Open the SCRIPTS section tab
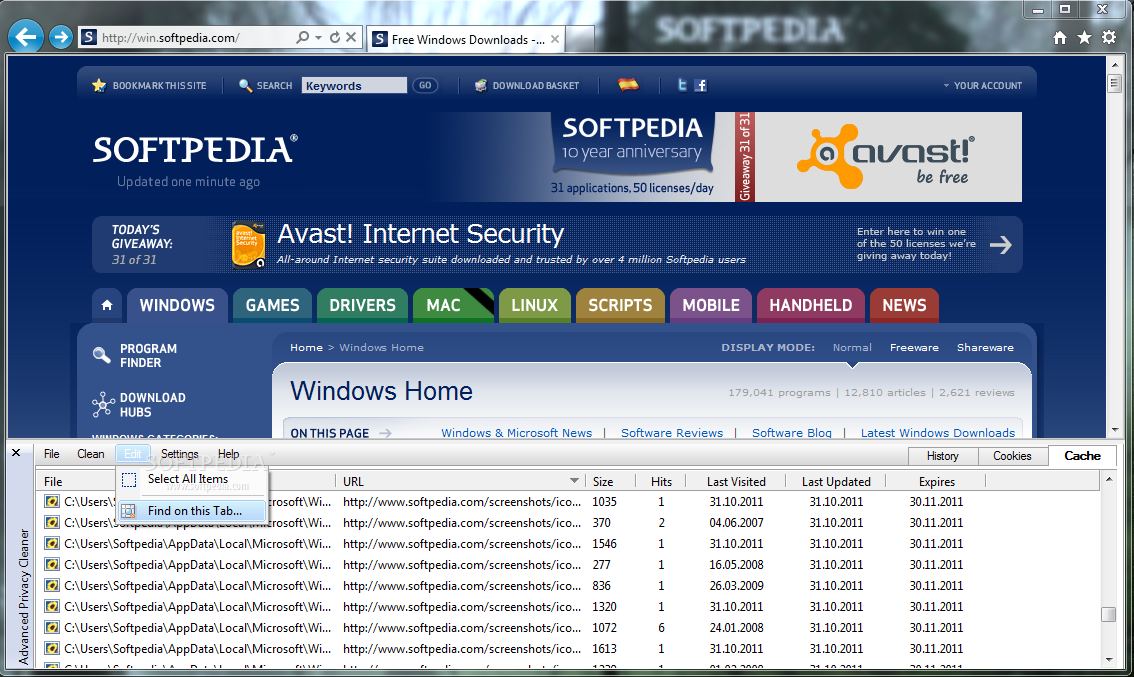Screen dimensions: 1134x677 point(620,305)
